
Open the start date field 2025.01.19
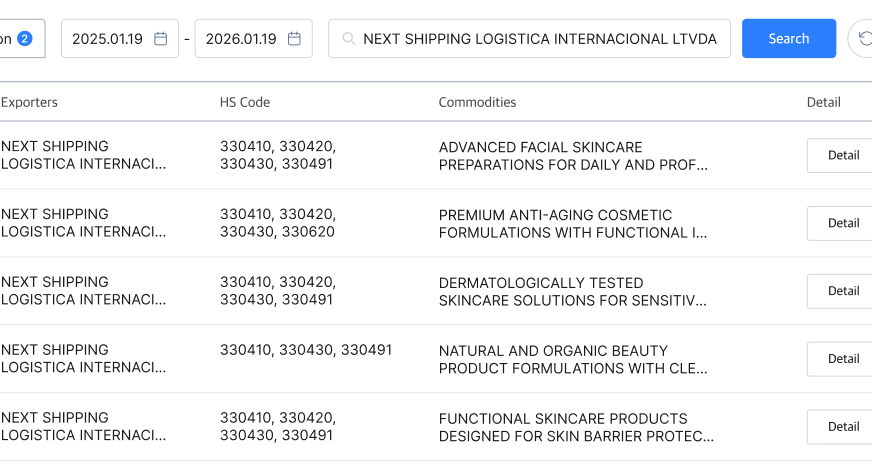108,39
